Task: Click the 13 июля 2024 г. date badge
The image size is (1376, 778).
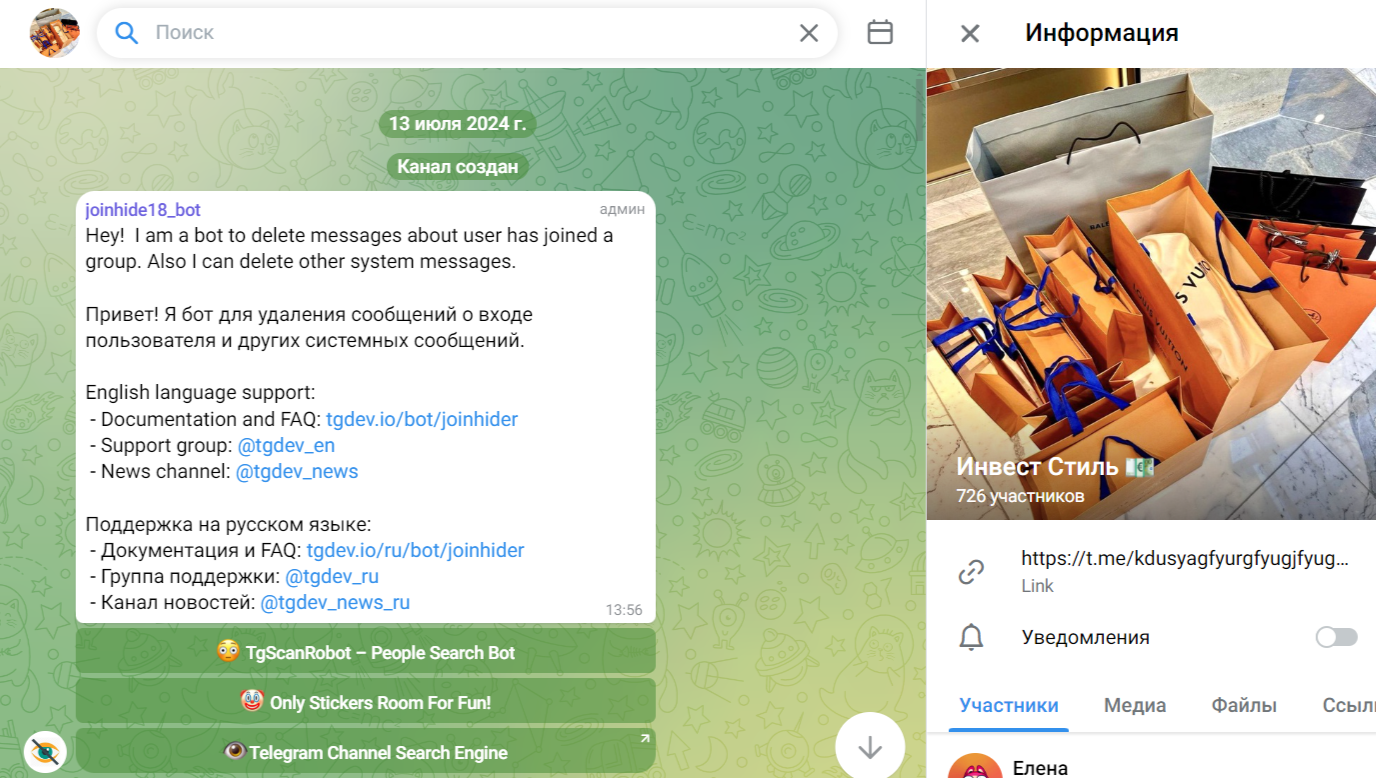Action: pos(457,124)
